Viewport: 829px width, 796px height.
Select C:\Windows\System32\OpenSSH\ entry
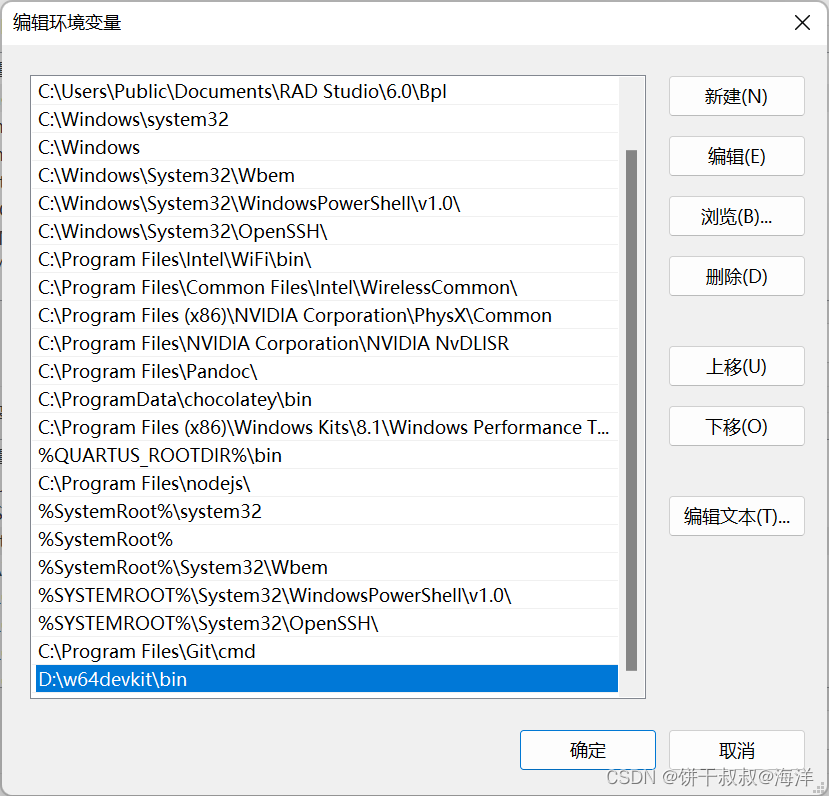click(327, 232)
